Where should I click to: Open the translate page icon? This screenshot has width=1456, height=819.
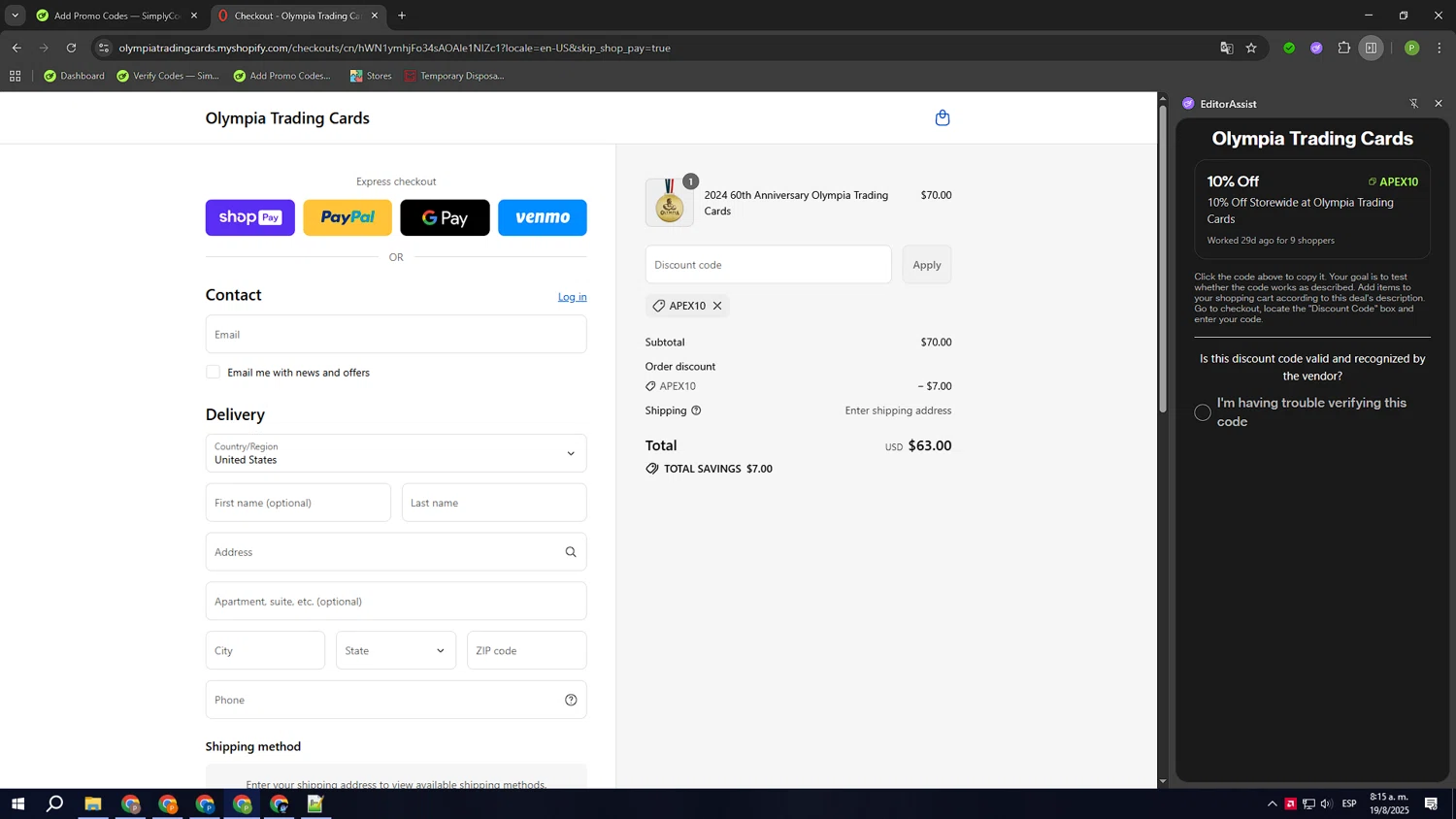[x=1226, y=48]
